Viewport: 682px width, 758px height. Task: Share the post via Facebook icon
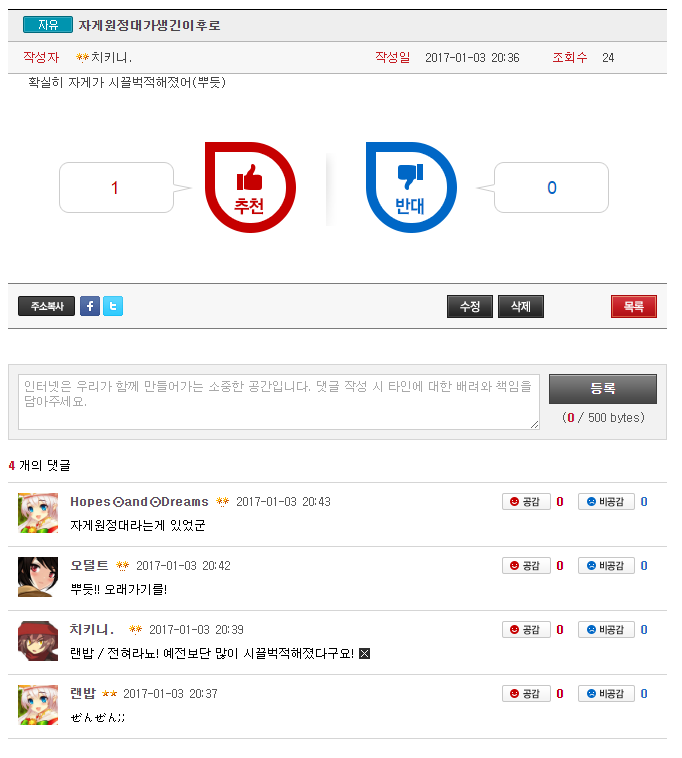tap(90, 306)
